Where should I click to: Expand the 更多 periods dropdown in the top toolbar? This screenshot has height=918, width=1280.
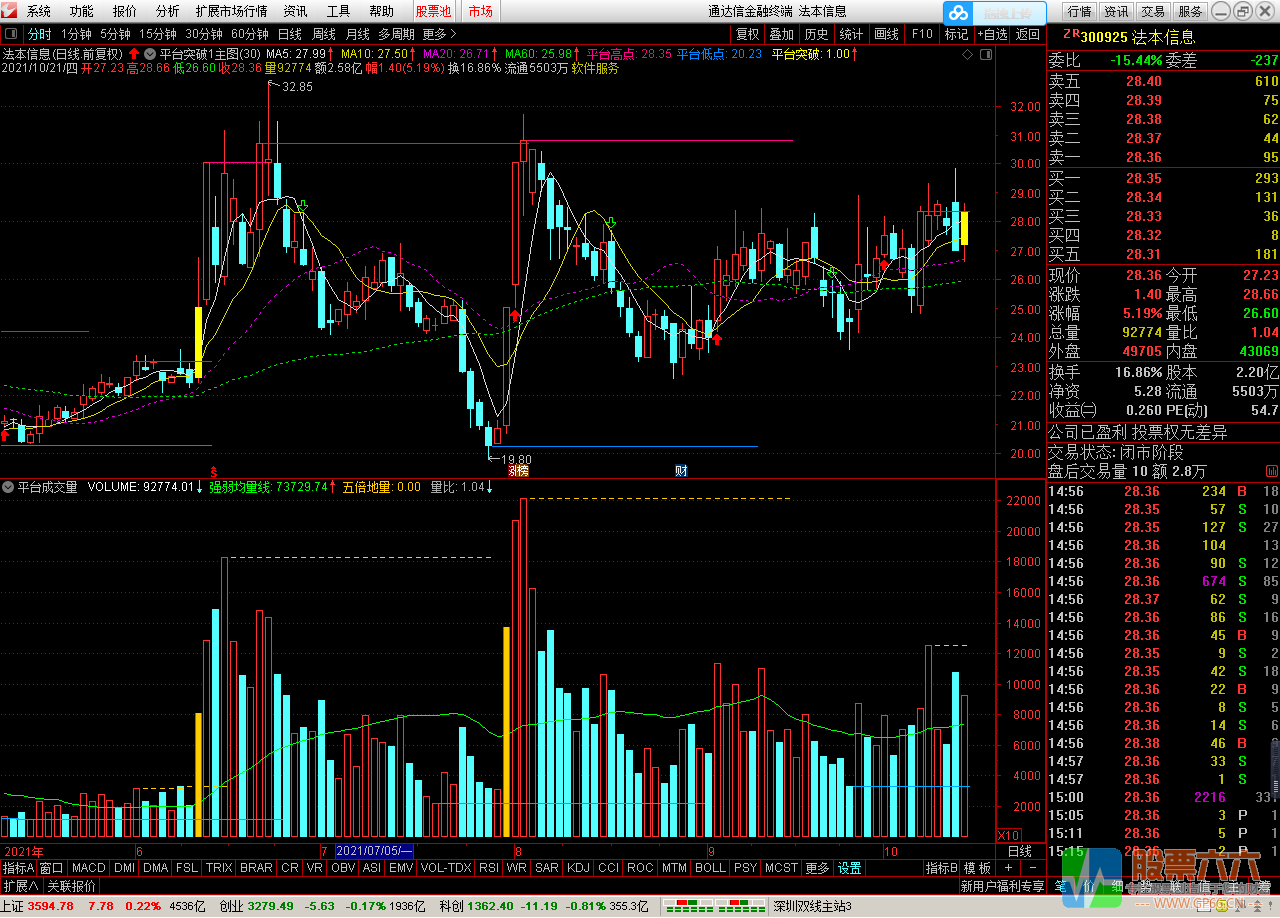pos(440,34)
